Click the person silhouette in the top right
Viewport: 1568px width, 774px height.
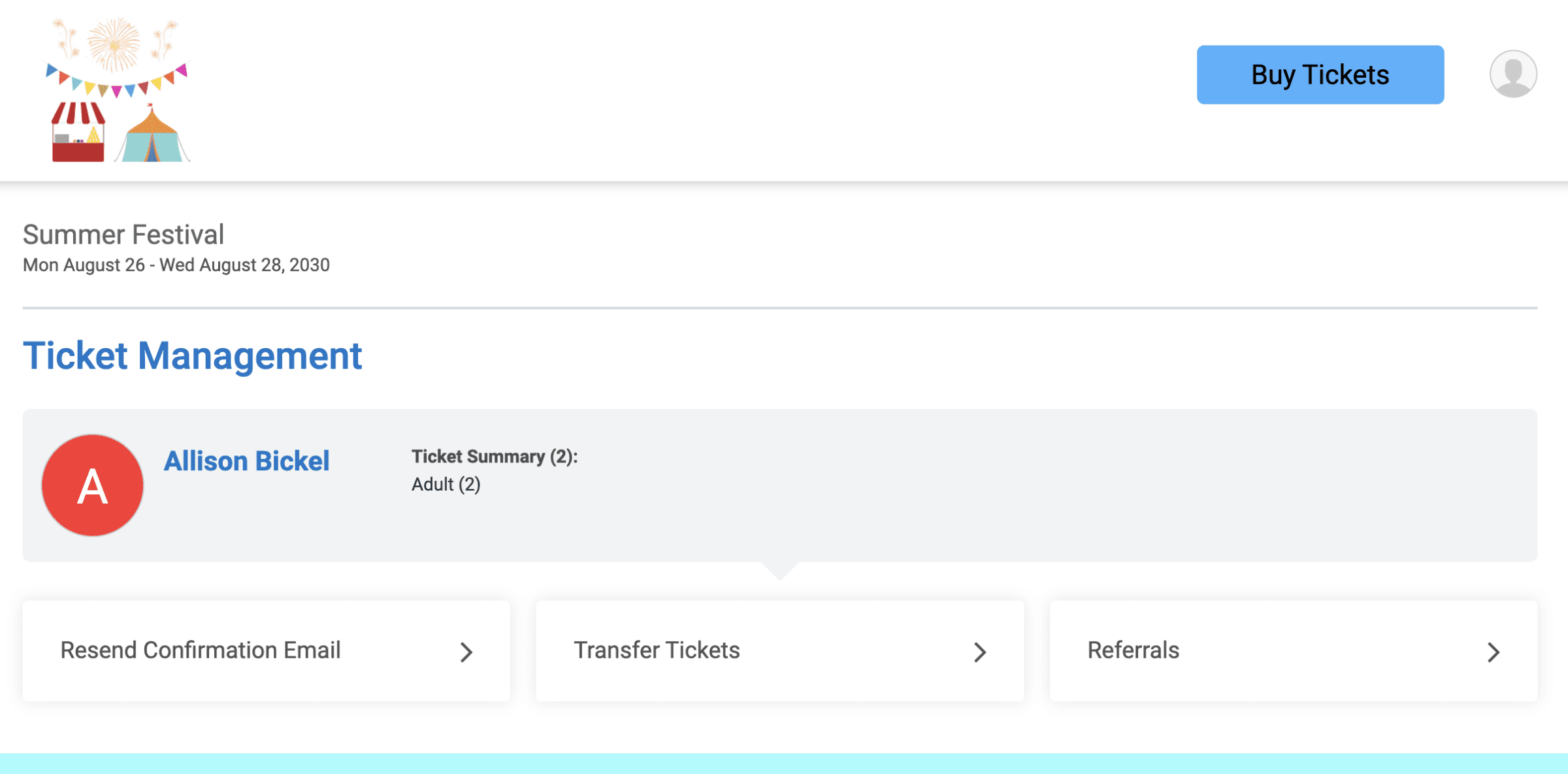tap(1512, 74)
